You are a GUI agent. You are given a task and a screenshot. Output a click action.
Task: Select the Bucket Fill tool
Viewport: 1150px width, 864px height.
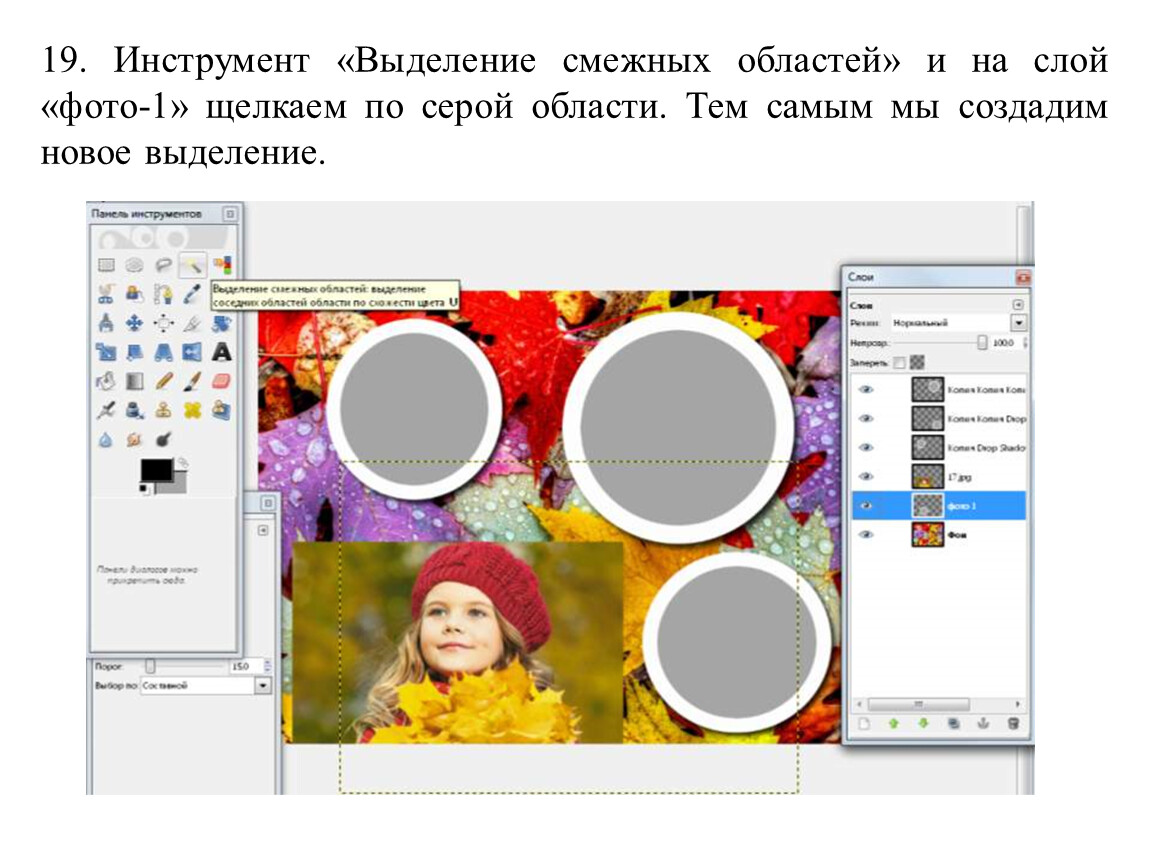tap(106, 381)
